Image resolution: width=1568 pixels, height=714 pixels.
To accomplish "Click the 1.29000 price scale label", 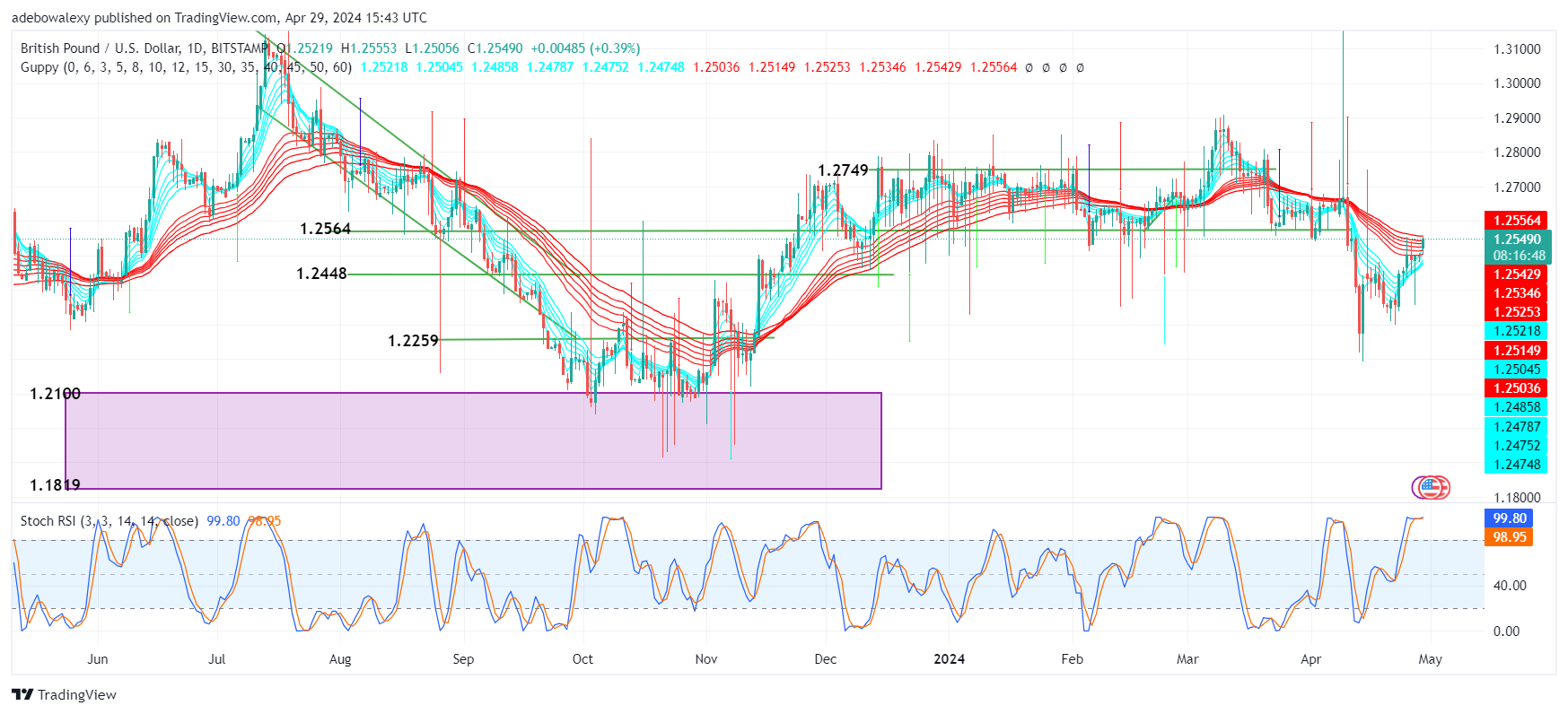I will (x=1517, y=118).
